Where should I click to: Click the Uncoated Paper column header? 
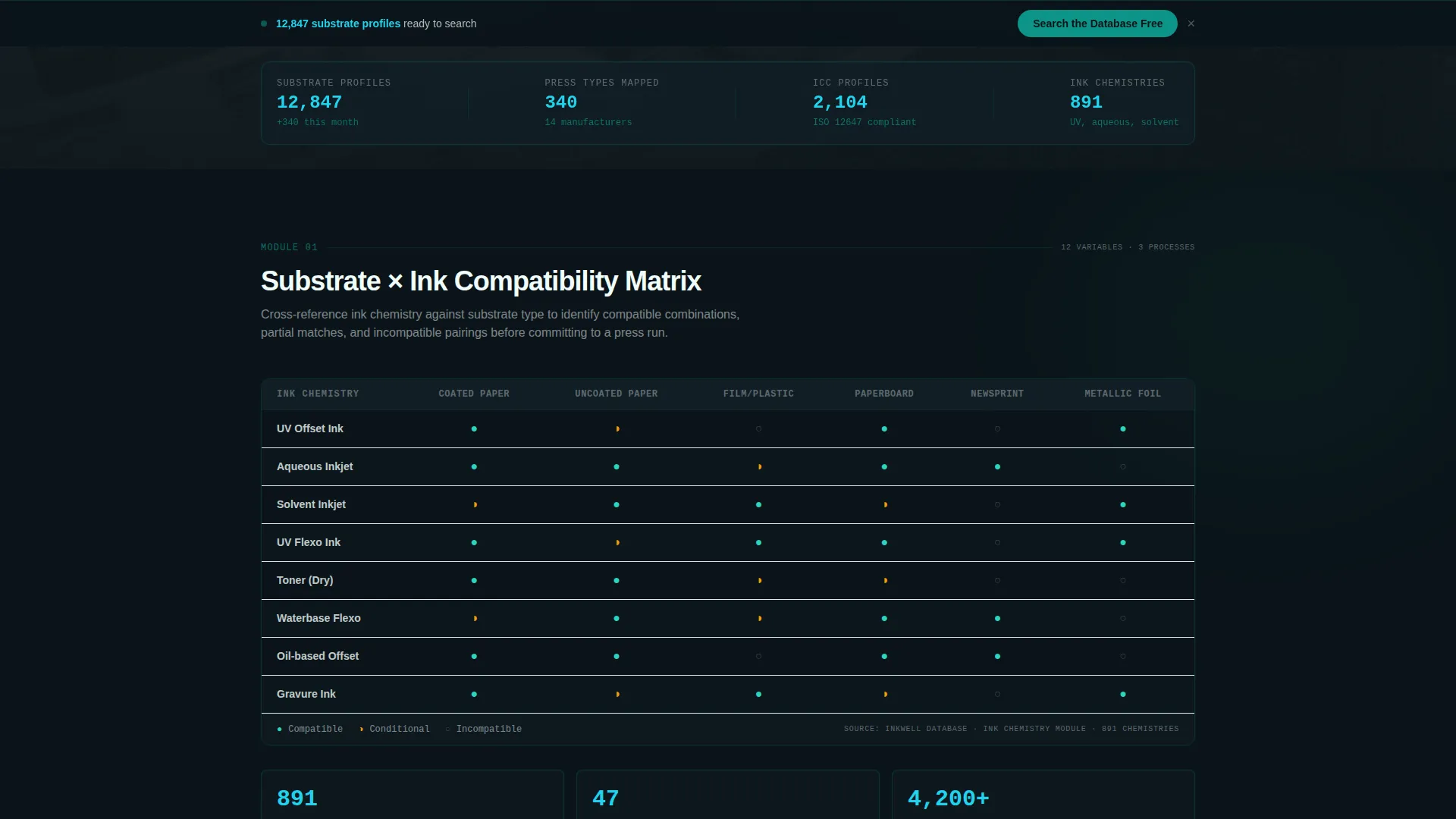point(616,394)
